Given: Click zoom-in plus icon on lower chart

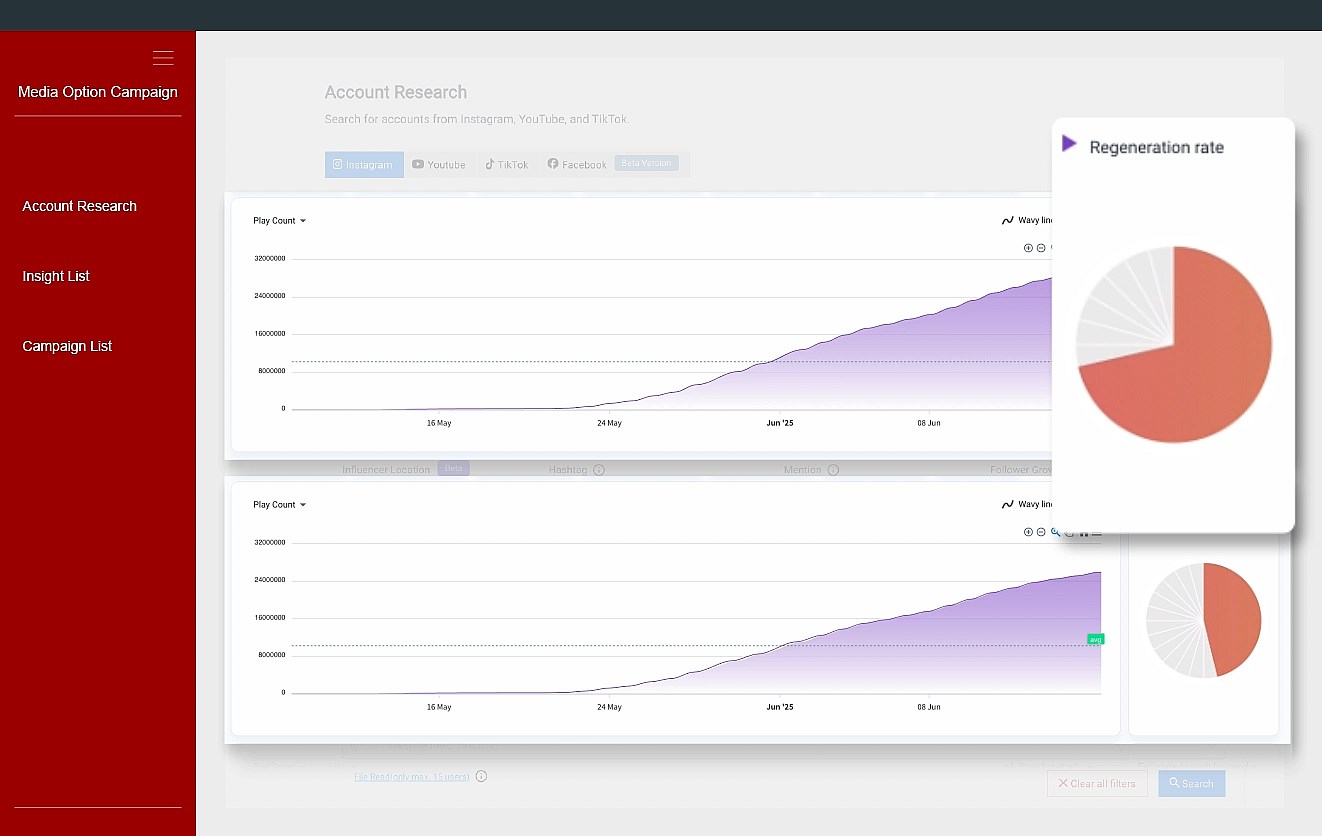Looking at the screenshot, I should pyautogui.click(x=1028, y=532).
